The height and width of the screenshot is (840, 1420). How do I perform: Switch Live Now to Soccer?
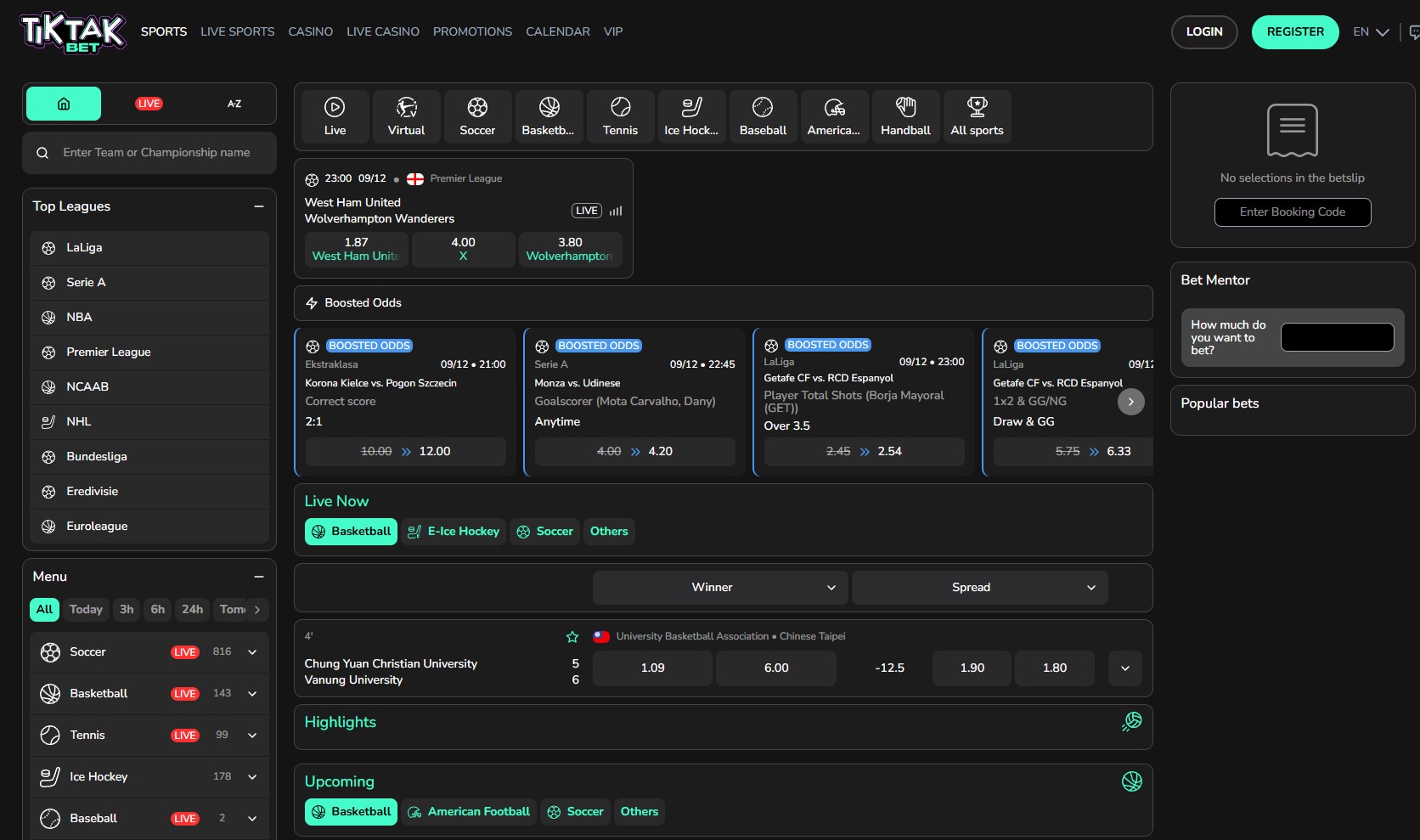click(x=544, y=532)
